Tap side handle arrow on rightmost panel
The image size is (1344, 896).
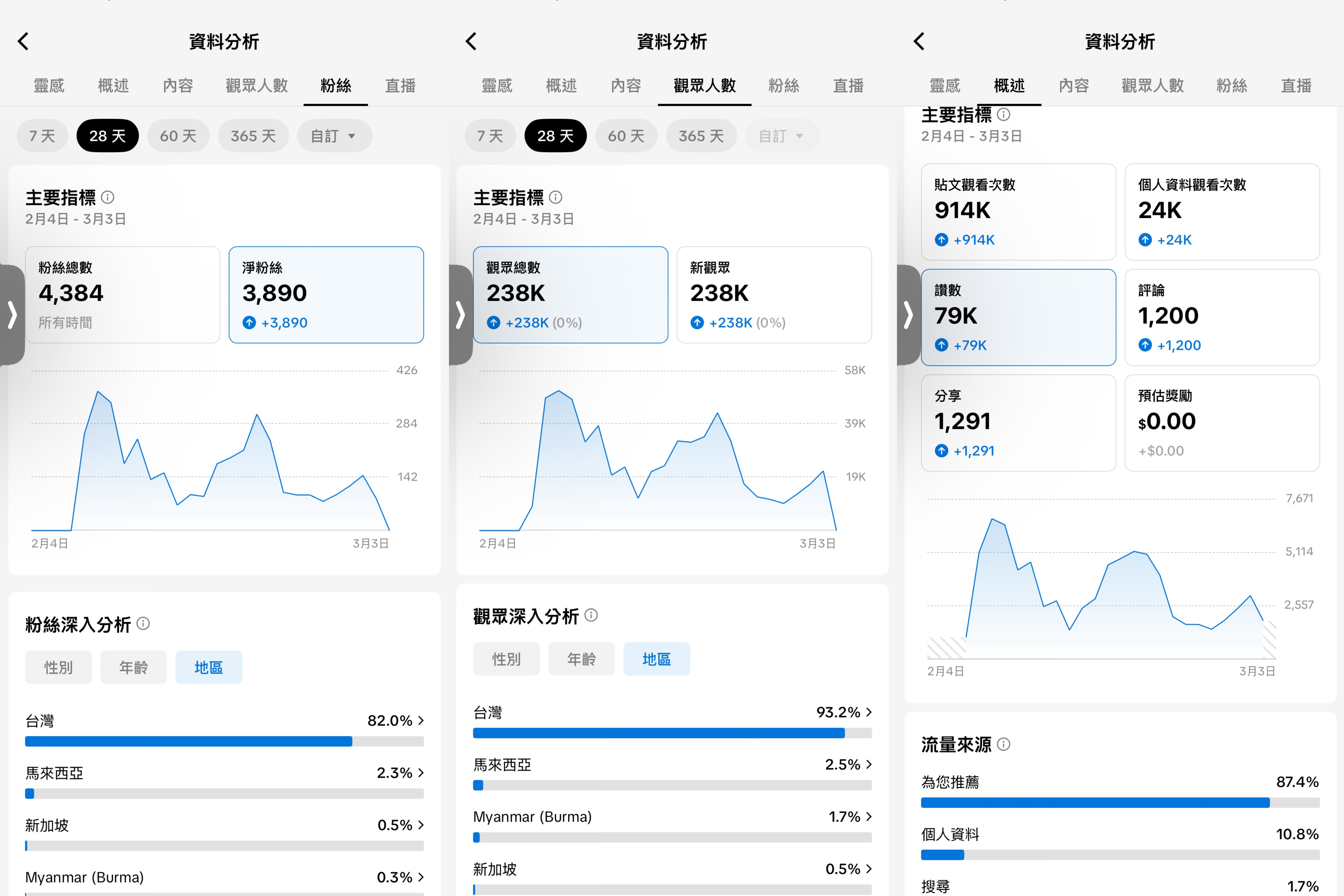[908, 315]
